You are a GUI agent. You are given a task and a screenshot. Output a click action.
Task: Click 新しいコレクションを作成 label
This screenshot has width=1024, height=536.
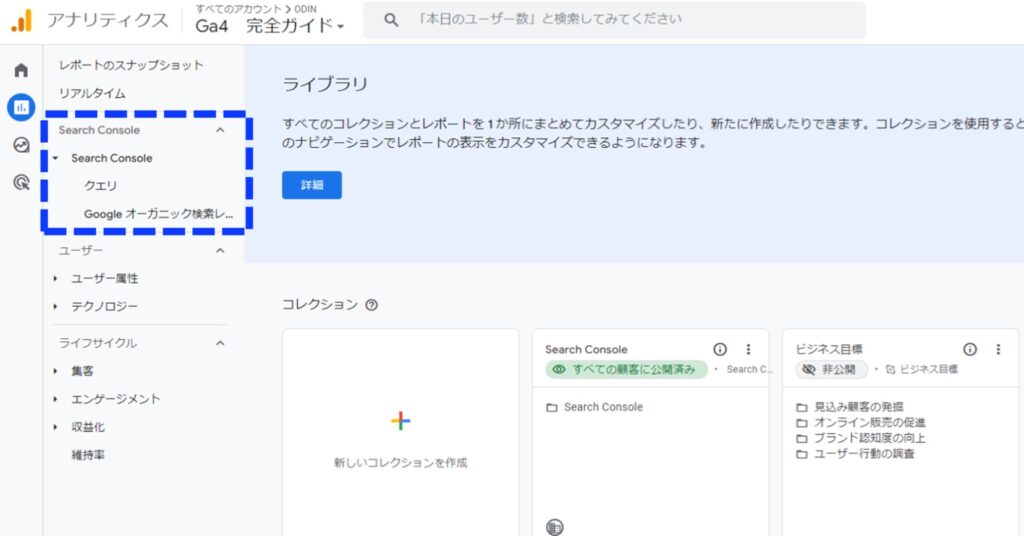pyautogui.click(x=400, y=463)
